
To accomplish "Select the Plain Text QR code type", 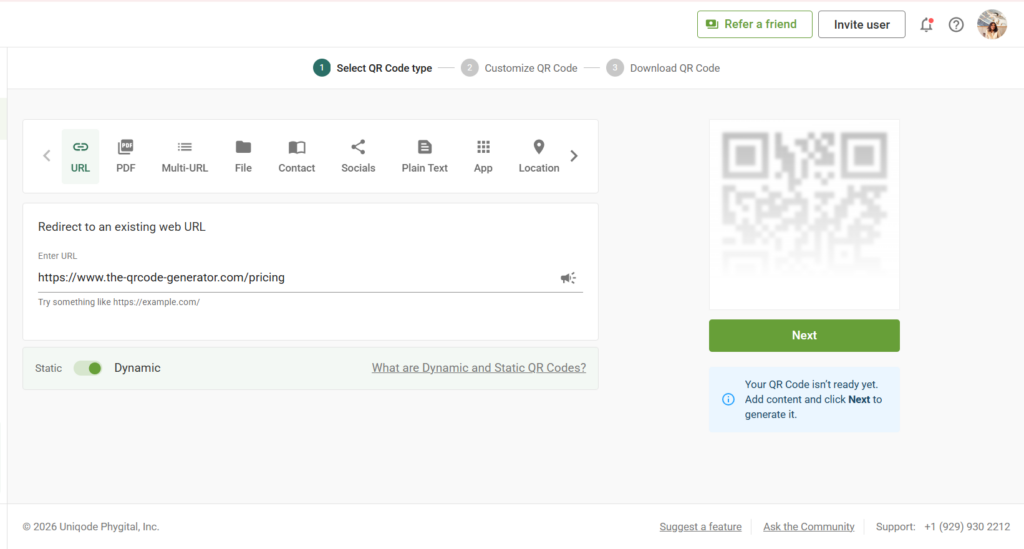I will point(424,156).
